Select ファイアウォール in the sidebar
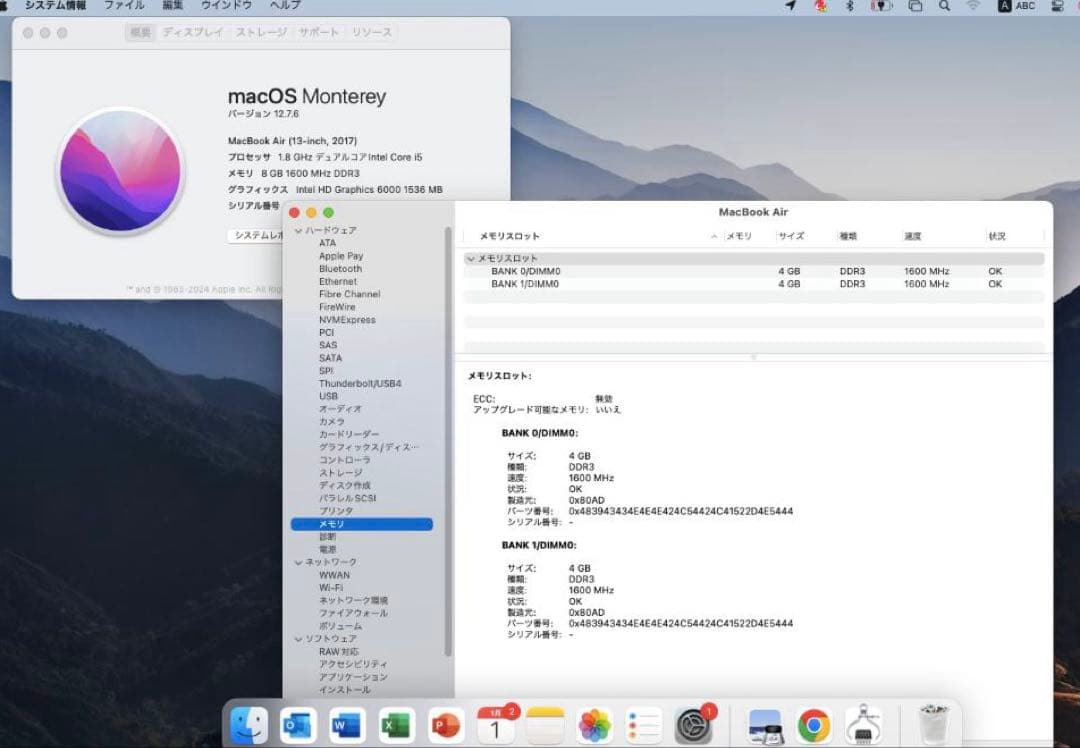The image size is (1080, 748). click(353, 614)
